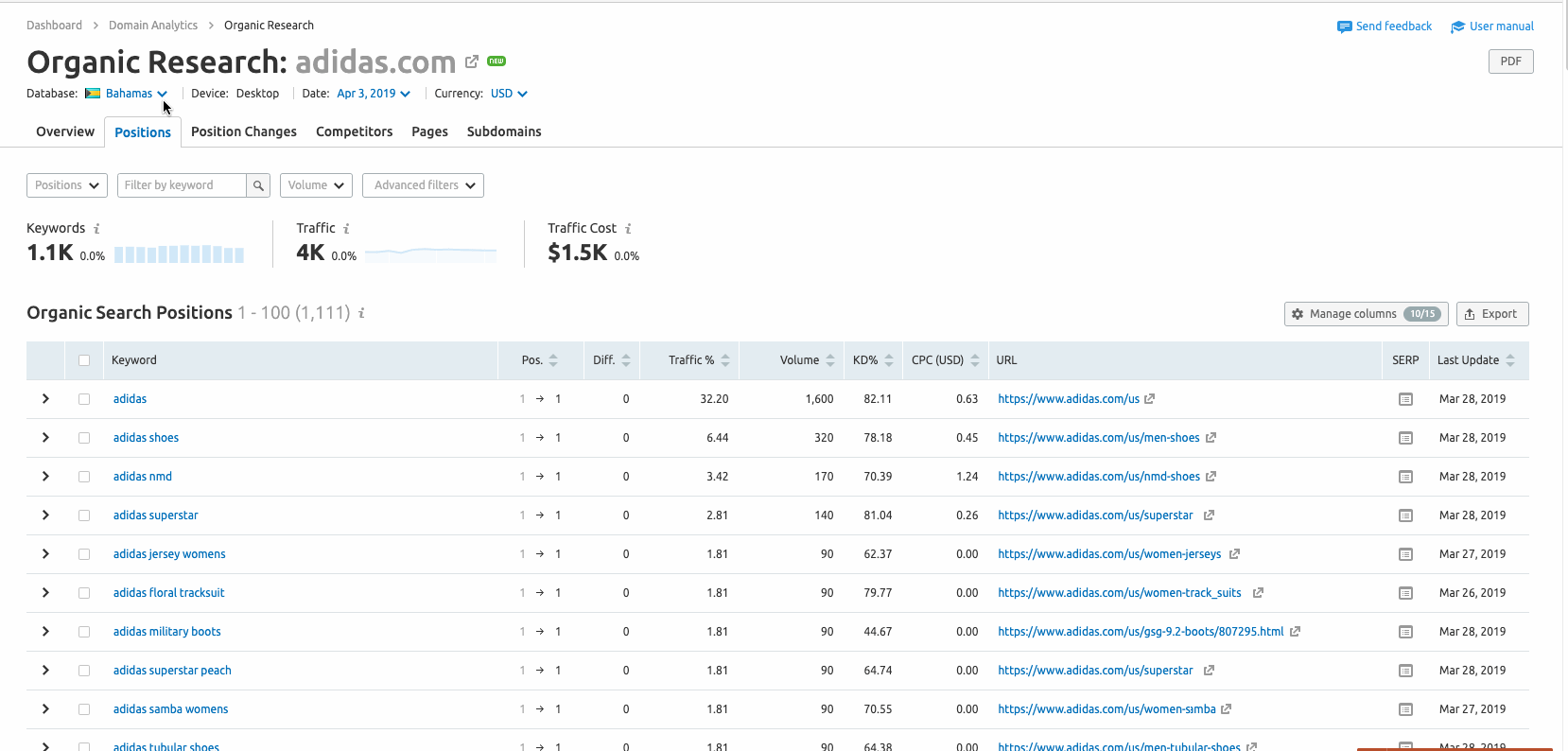Open the USD currency dropdown
The width and height of the screenshot is (1568, 751).
coord(509,94)
